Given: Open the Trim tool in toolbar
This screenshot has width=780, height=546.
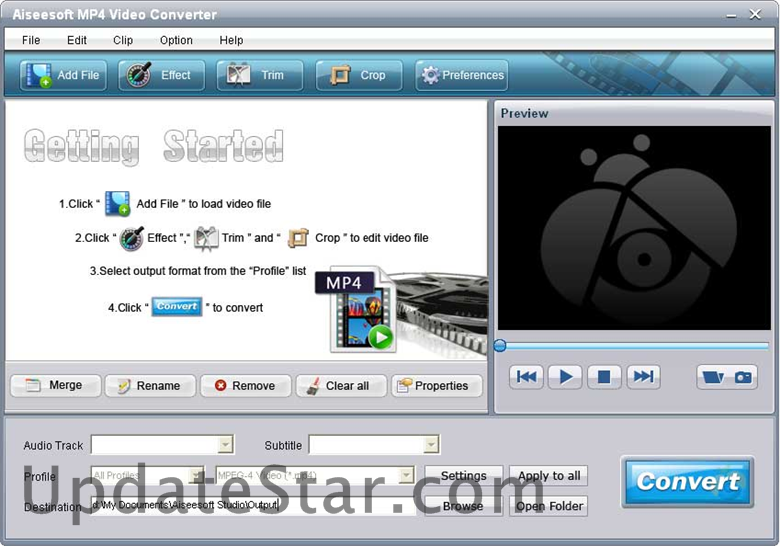Looking at the screenshot, I should pos(259,76).
